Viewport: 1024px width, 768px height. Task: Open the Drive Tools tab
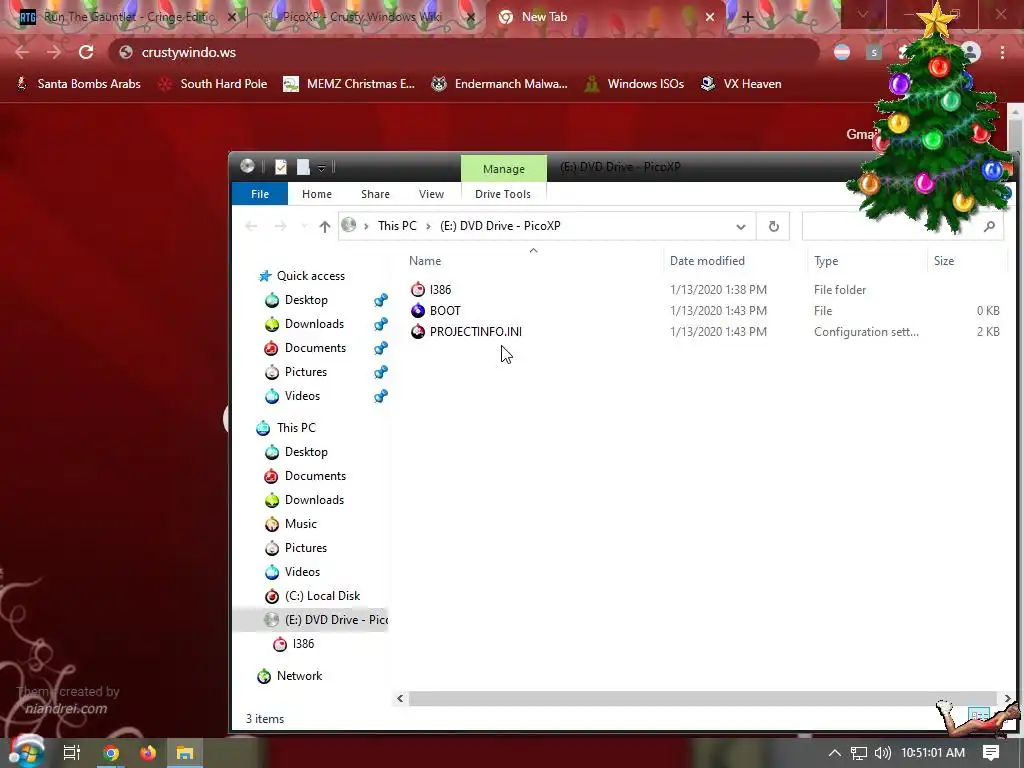[x=503, y=194]
